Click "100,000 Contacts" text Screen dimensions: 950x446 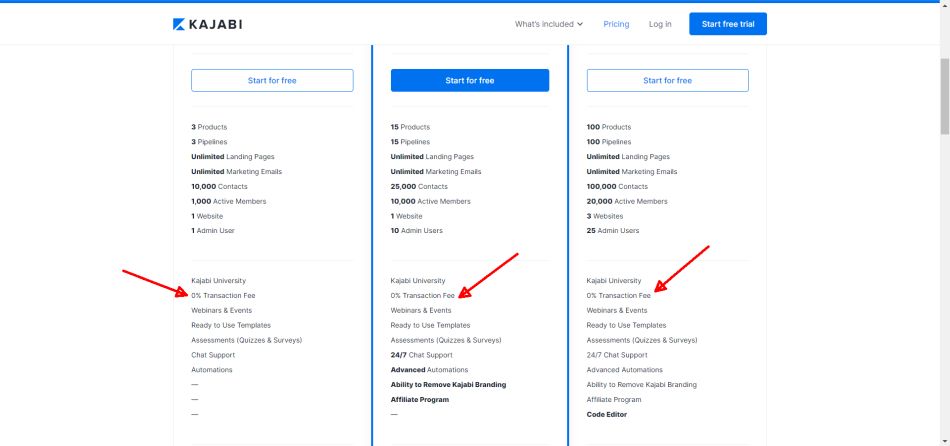tap(617, 187)
